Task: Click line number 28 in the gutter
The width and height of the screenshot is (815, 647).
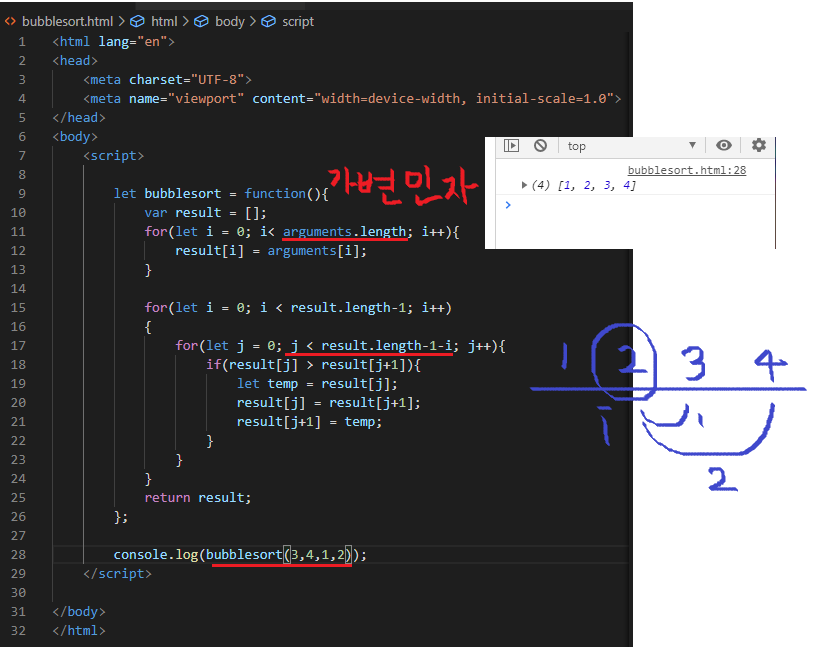Action: click(x=18, y=554)
